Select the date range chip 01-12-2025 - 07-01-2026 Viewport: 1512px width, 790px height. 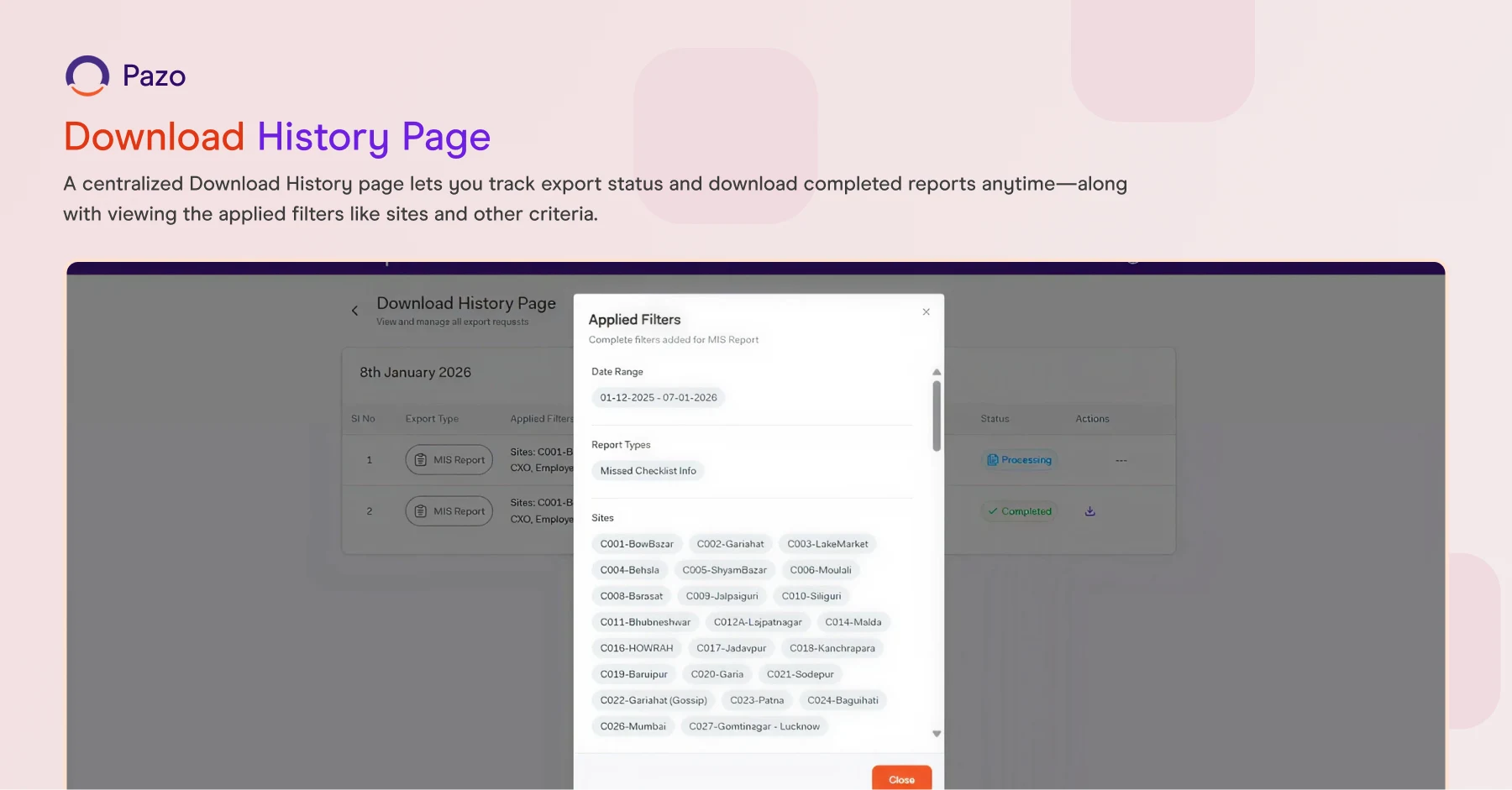click(659, 398)
